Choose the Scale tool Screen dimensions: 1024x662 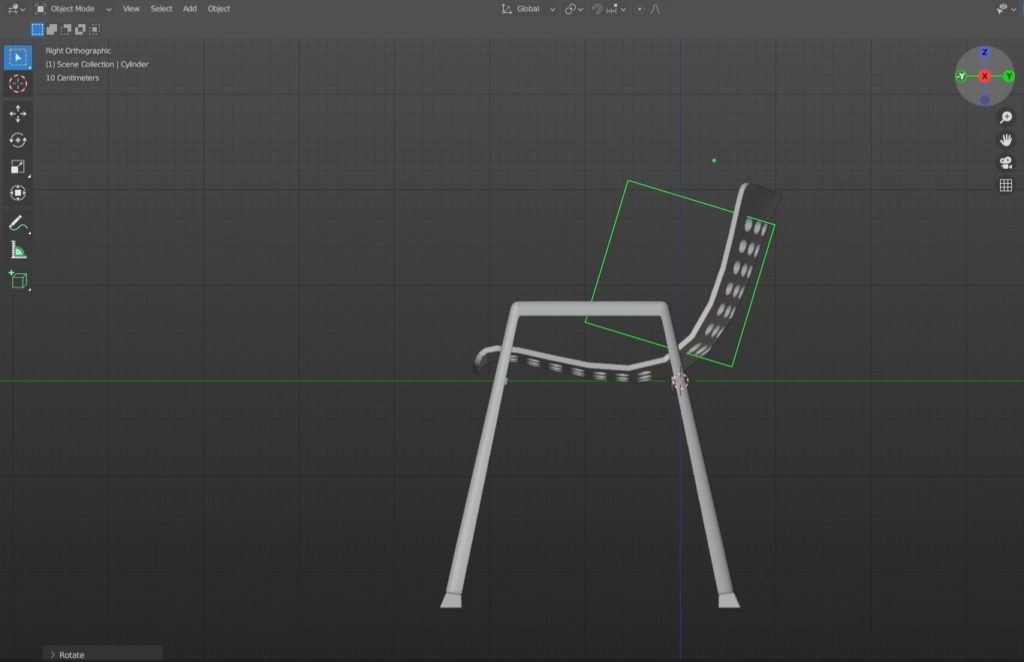[x=18, y=167]
